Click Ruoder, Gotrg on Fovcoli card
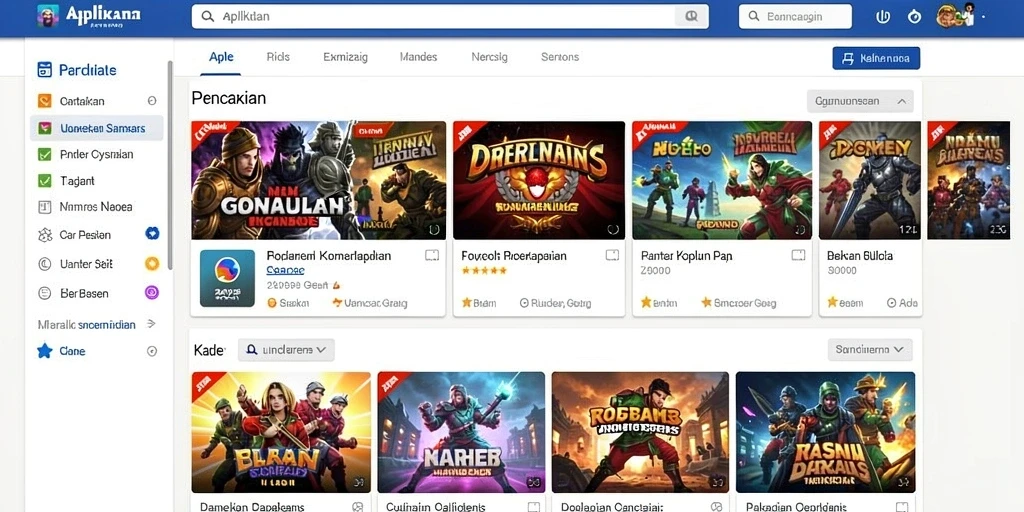The height and width of the screenshot is (512, 1024). (x=556, y=303)
